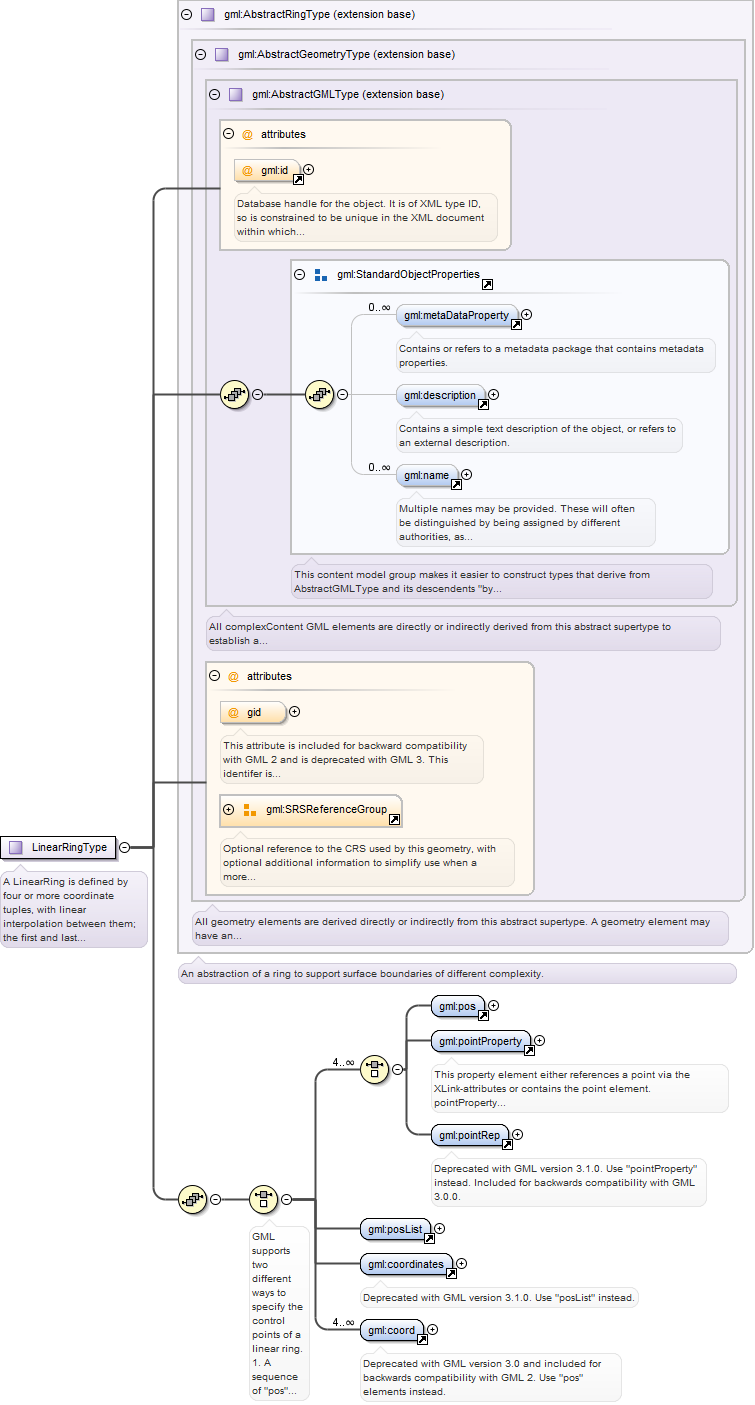Screen dimensions: 755x1405
Task: Collapse outer sequence beside StandardObjectProperties
Action: pos(257,394)
